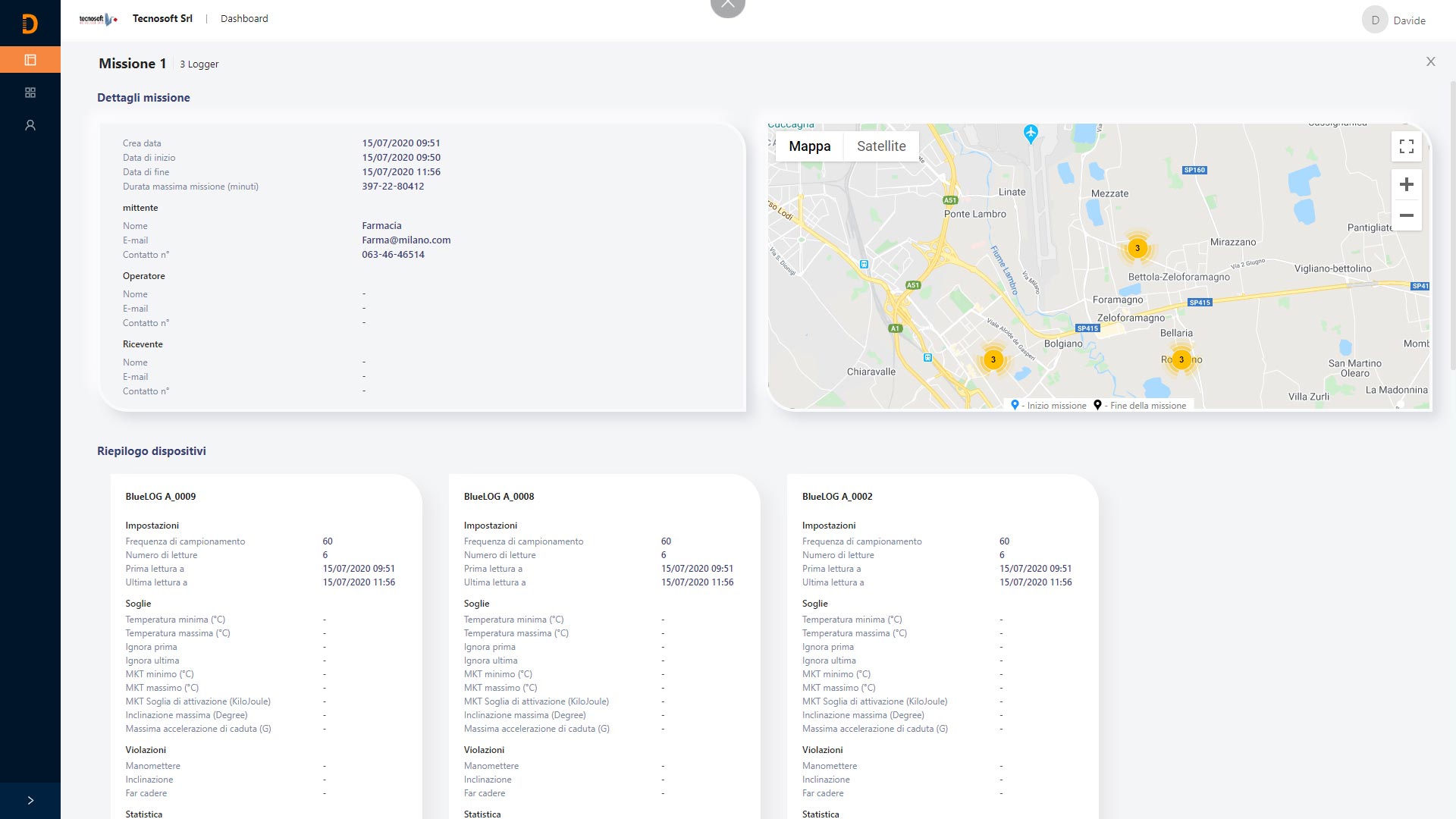
Task: Click the SP415 road badge near Bolgiano
Action: pos(1087,328)
